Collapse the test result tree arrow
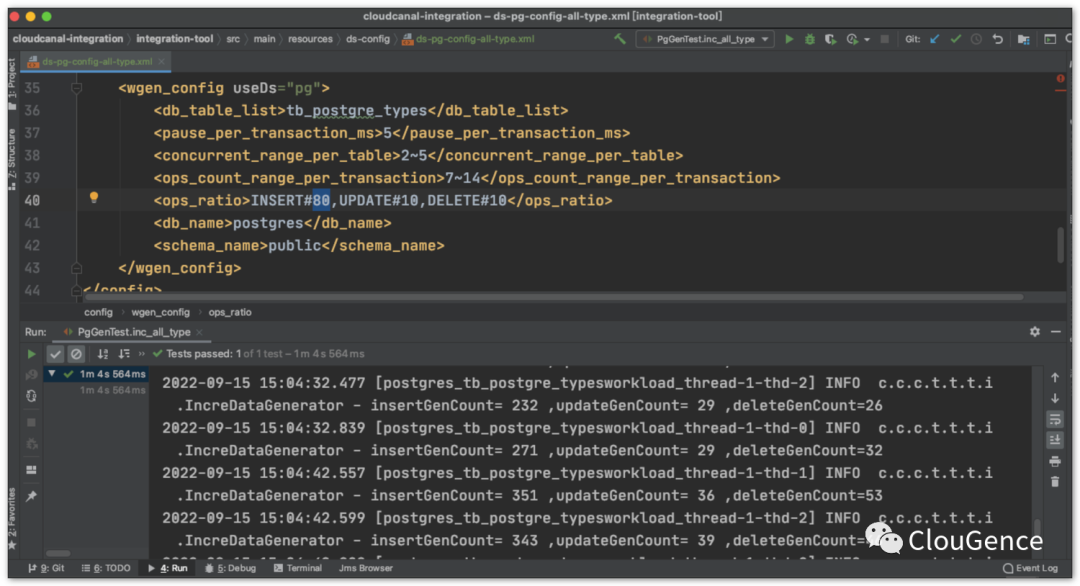 coord(52,374)
